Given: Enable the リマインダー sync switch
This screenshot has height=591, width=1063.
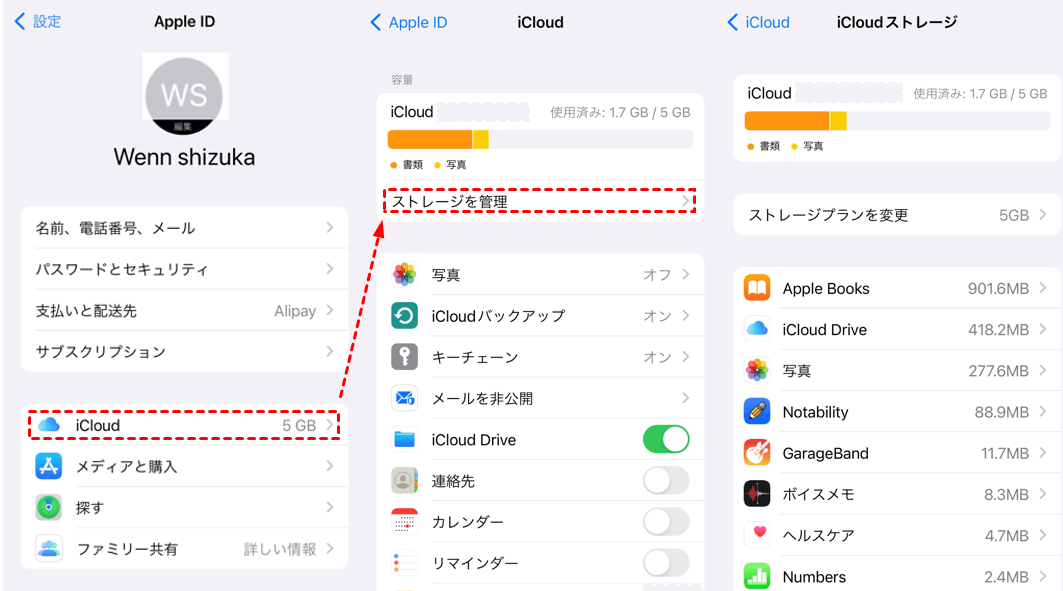Looking at the screenshot, I should coord(666,563).
